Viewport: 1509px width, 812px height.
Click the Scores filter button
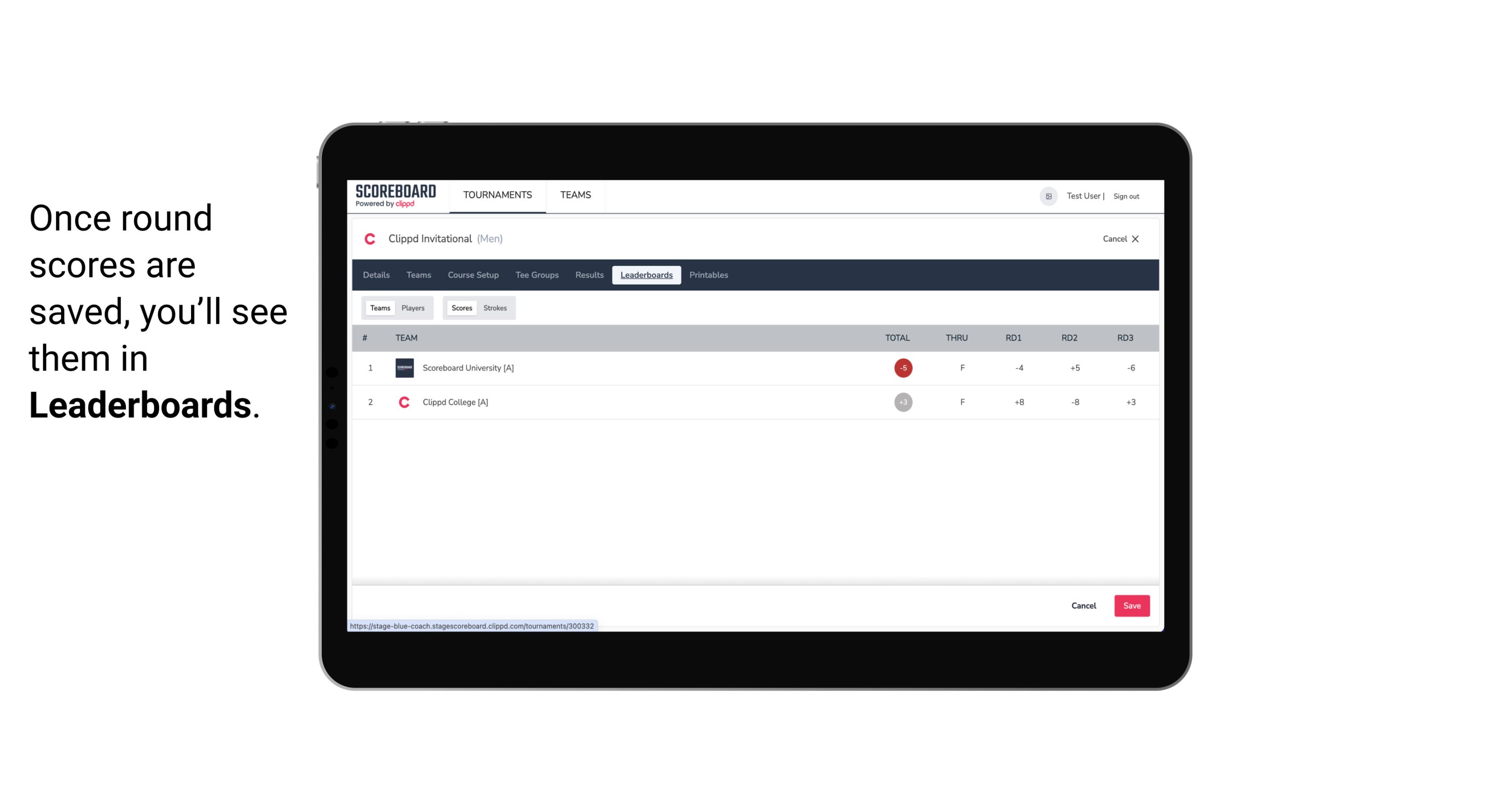(461, 308)
